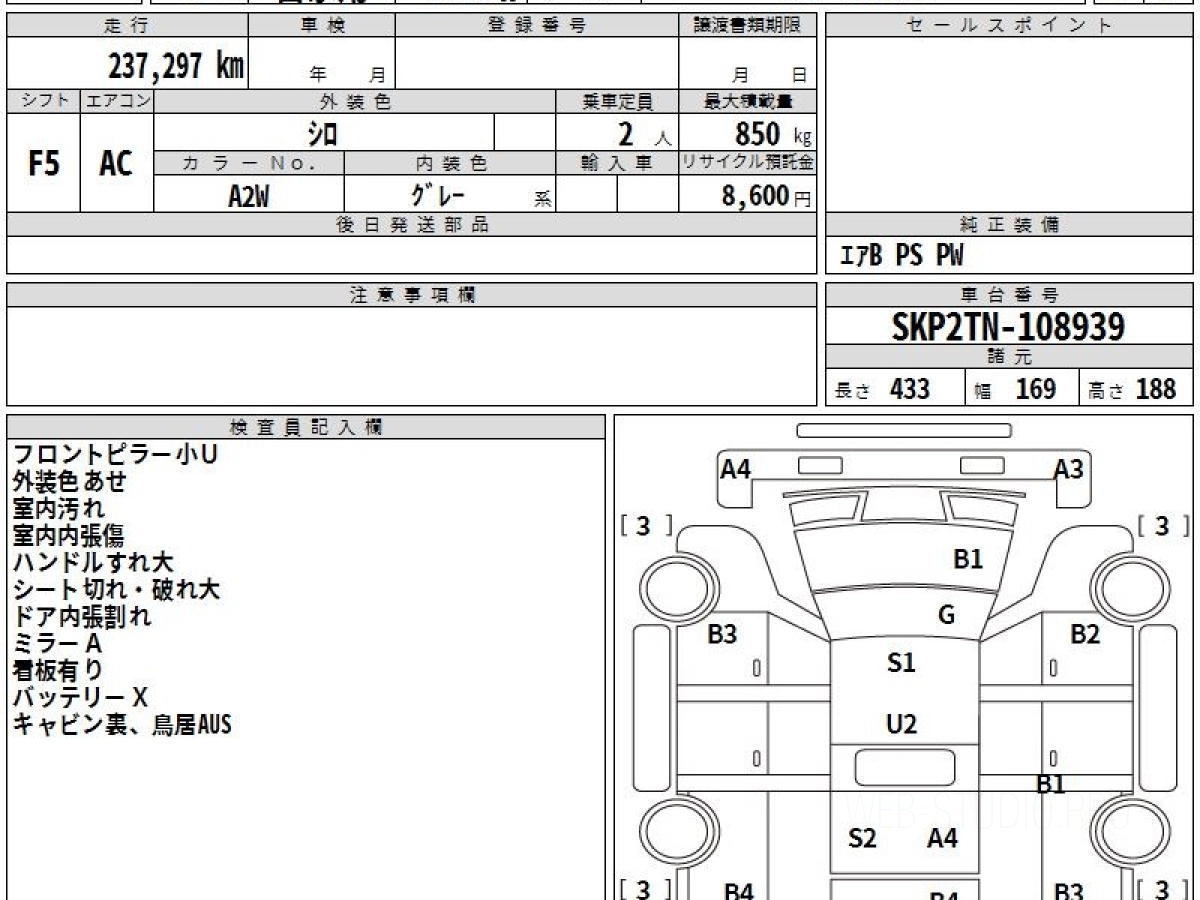Screen dimensions: 1200x900
Task: Select the note ミラーA
Action: click(57, 643)
